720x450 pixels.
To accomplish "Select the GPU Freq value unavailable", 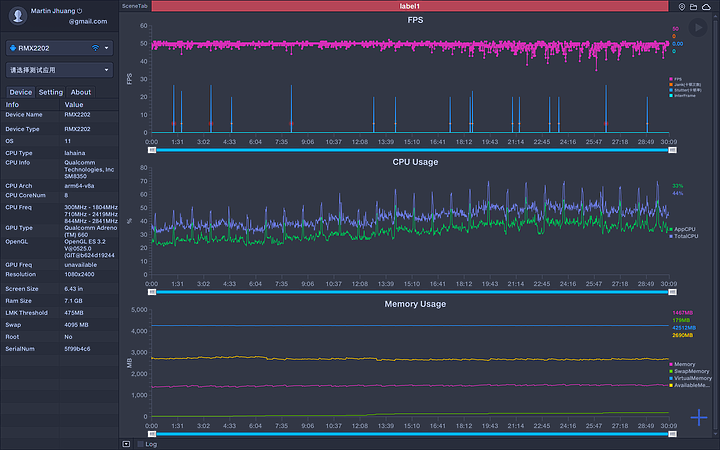I will 80,265.
